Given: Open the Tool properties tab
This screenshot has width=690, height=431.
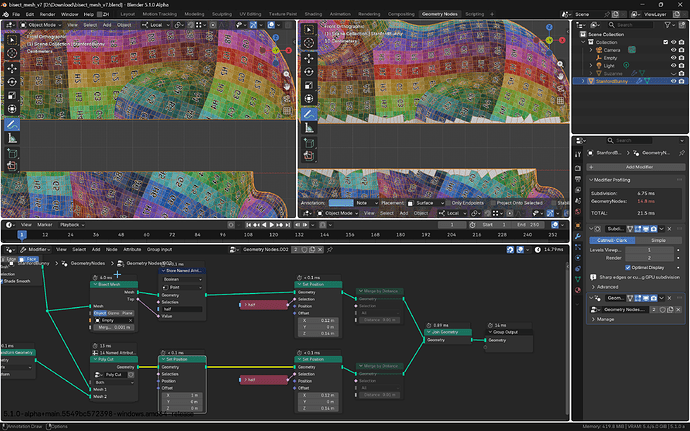Looking at the screenshot, I should [578, 154].
